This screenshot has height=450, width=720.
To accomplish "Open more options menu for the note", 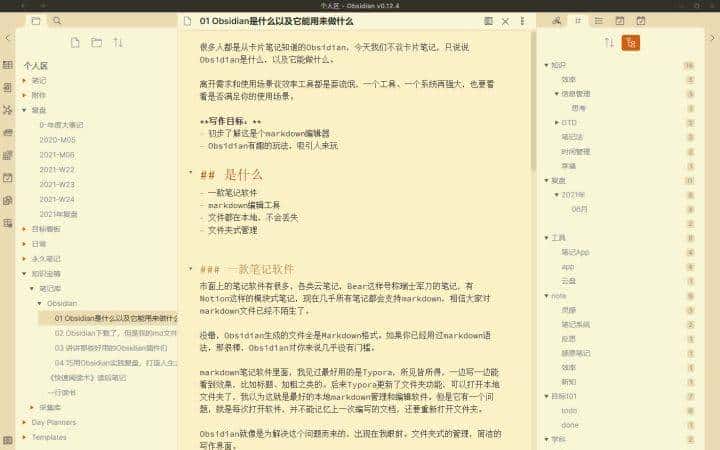I will tap(522, 21).
